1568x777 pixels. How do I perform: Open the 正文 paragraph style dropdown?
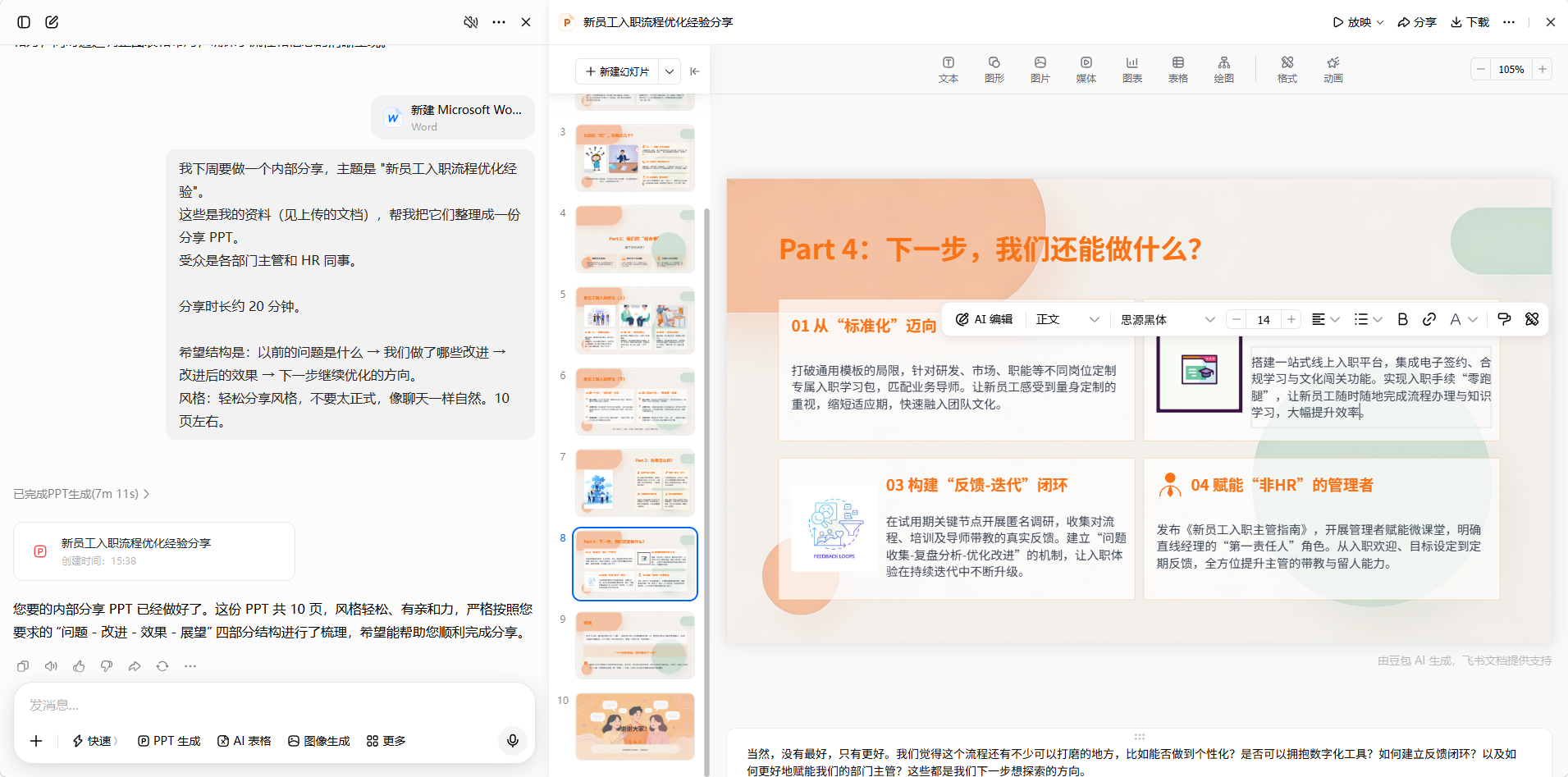coord(1067,319)
